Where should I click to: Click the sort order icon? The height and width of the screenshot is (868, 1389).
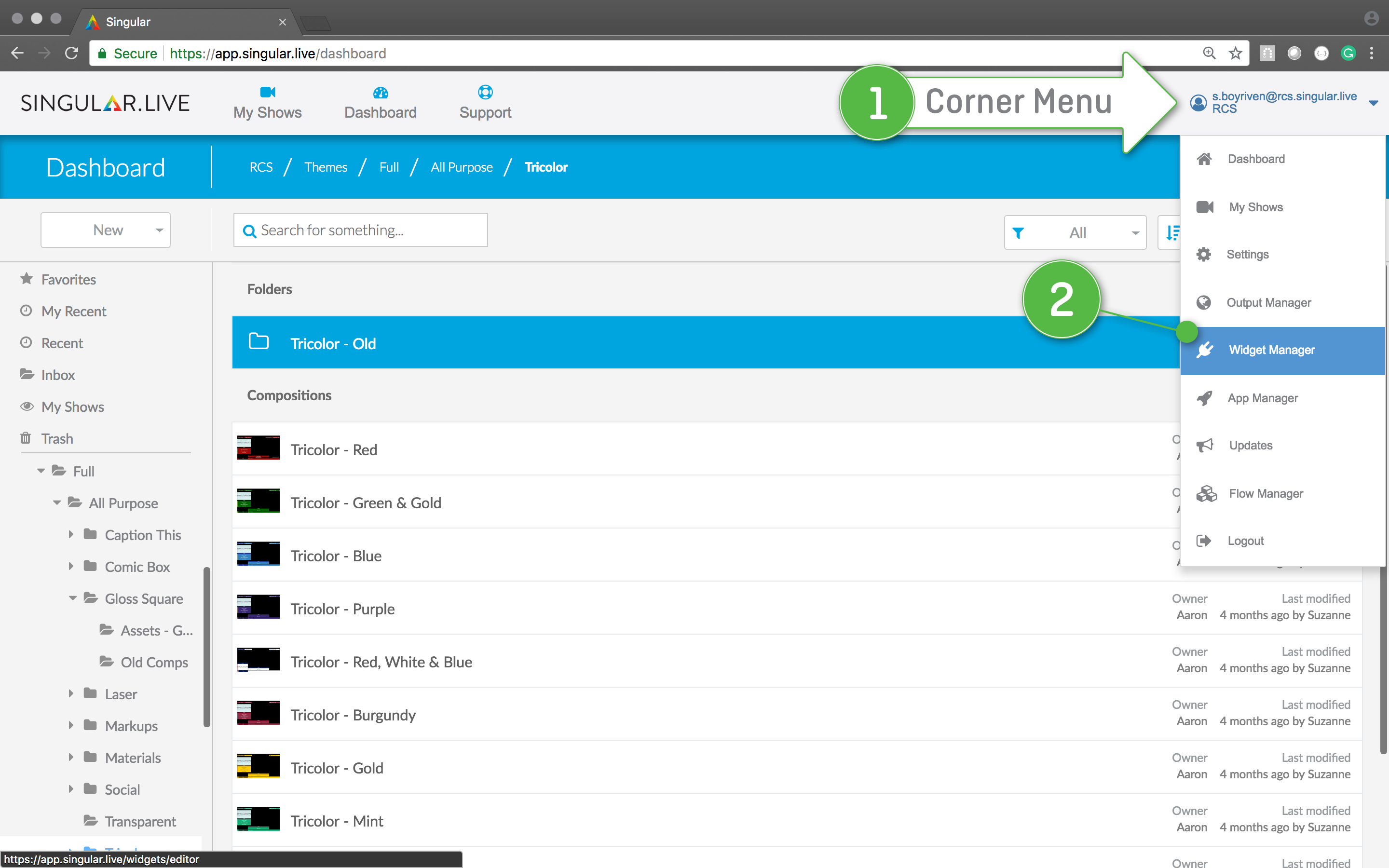1172,232
